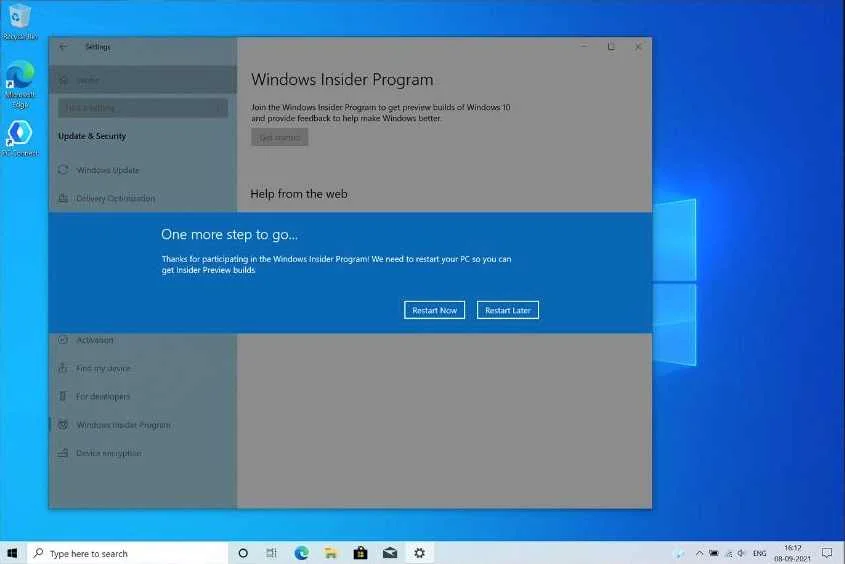Click the Settings gear on taskbar
Screen dimensions: 845x564
click(x=419, y=553)
